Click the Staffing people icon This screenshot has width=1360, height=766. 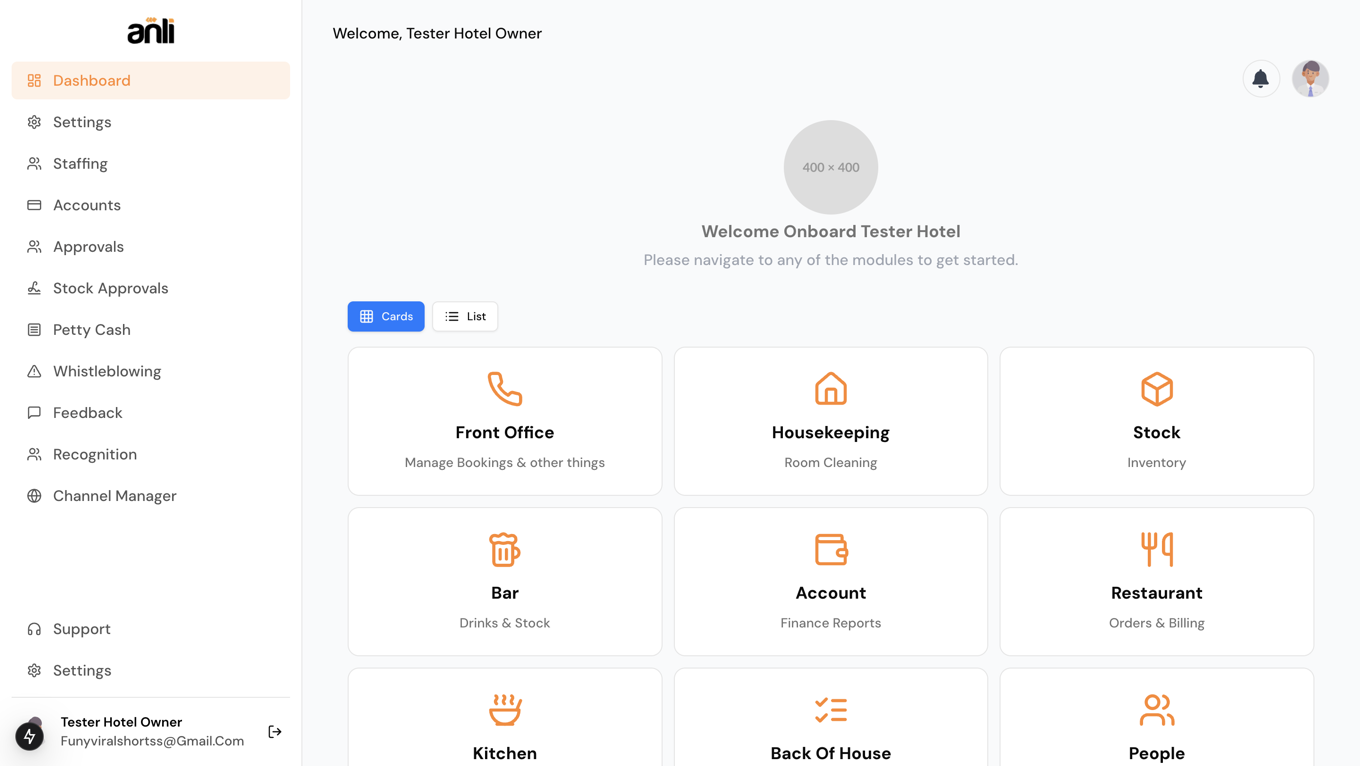coord(34,164)
